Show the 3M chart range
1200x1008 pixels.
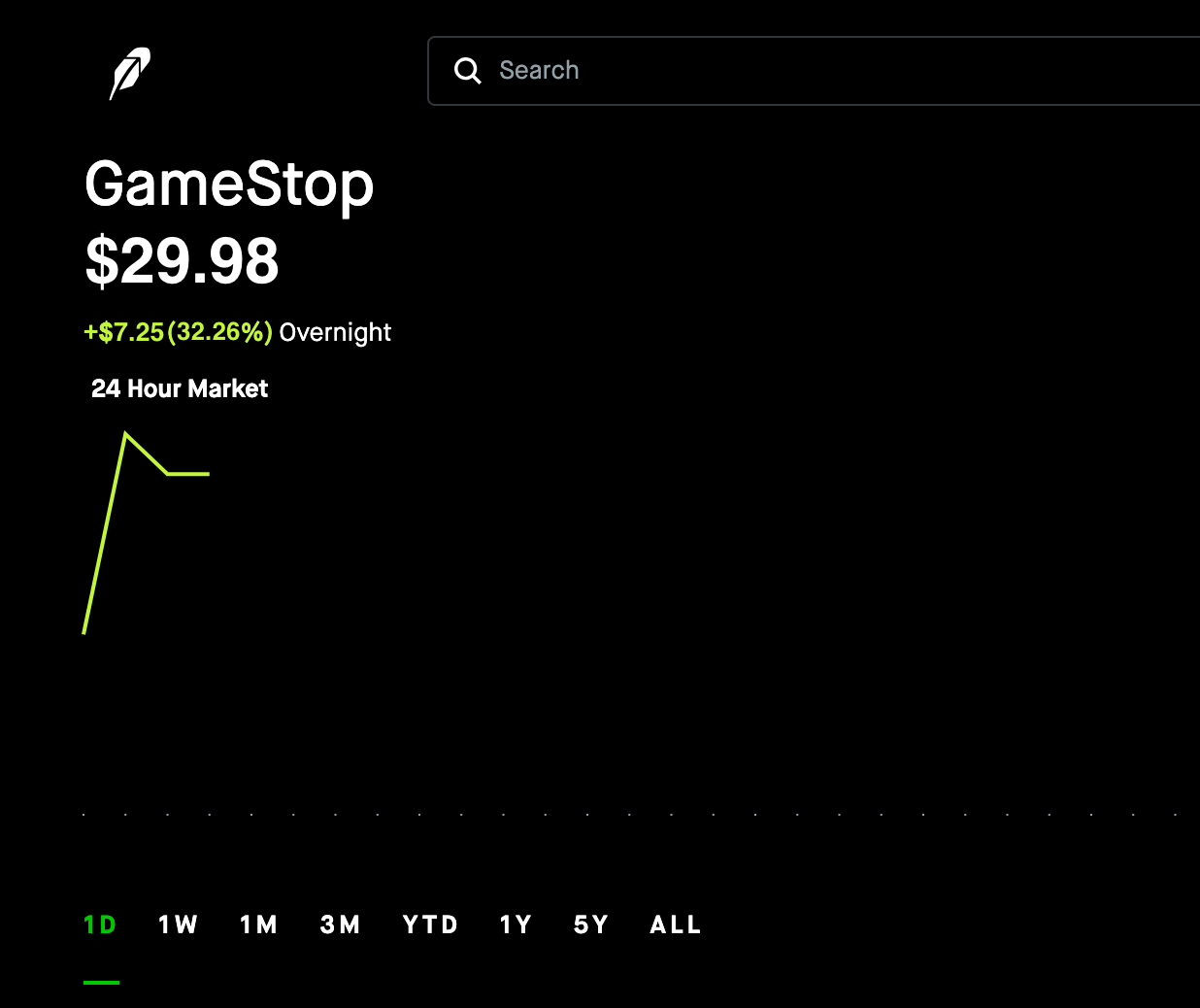340,924
